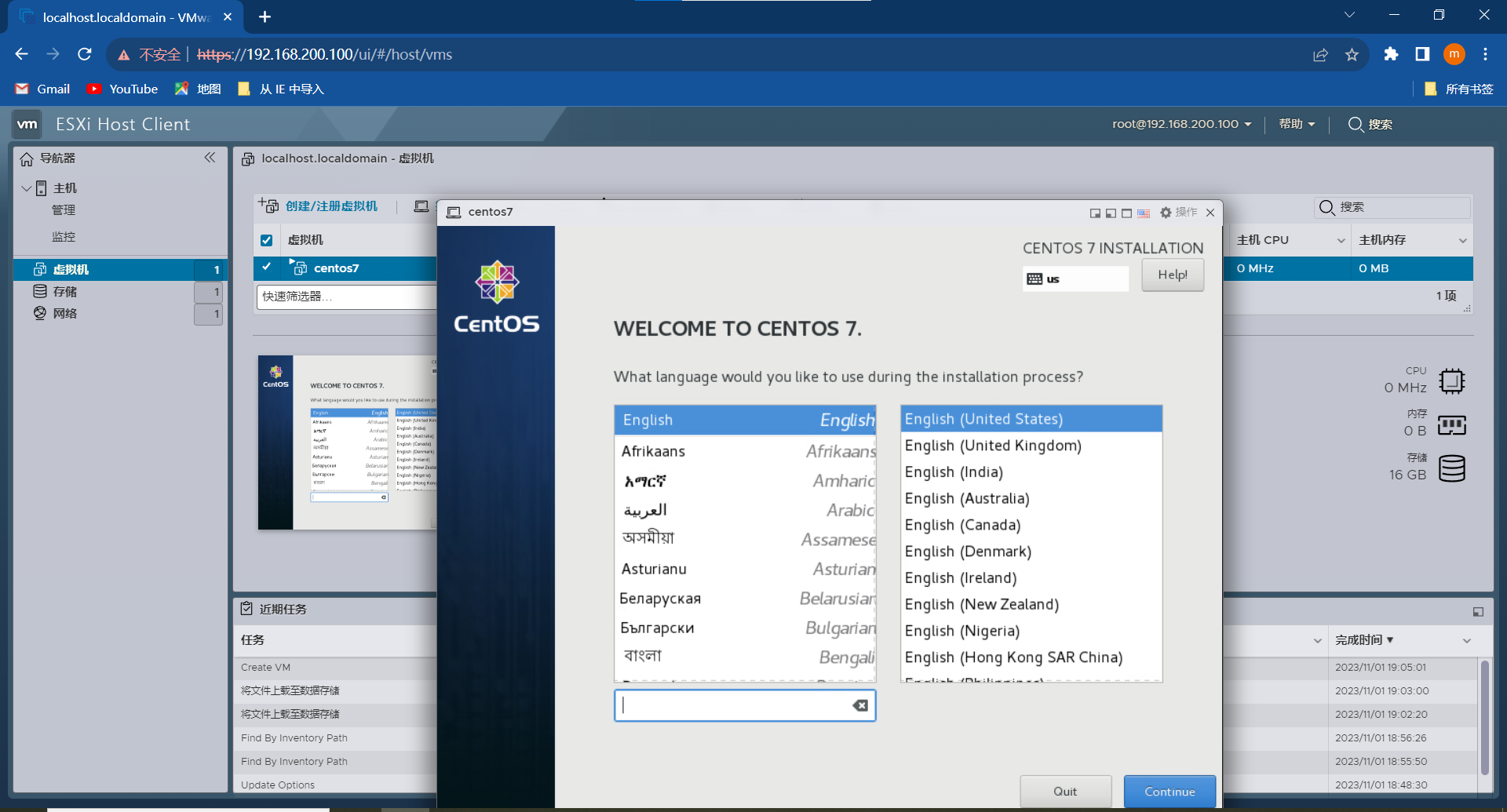The width and height of the screenshot is (1507, 812).
Task: Open console keyboard layout flag icon
Action: coord(1144,213)
